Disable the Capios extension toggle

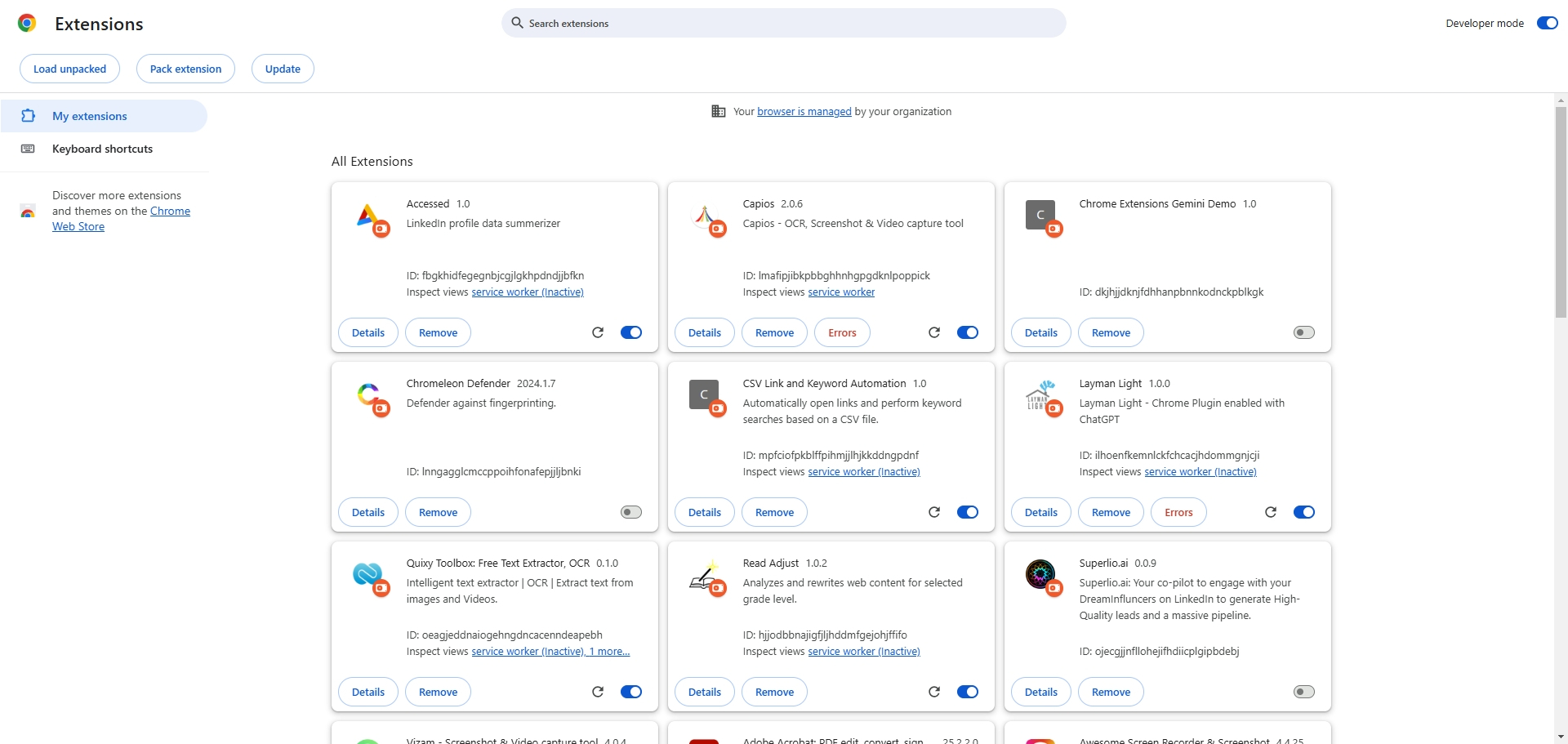pos(968,332)
